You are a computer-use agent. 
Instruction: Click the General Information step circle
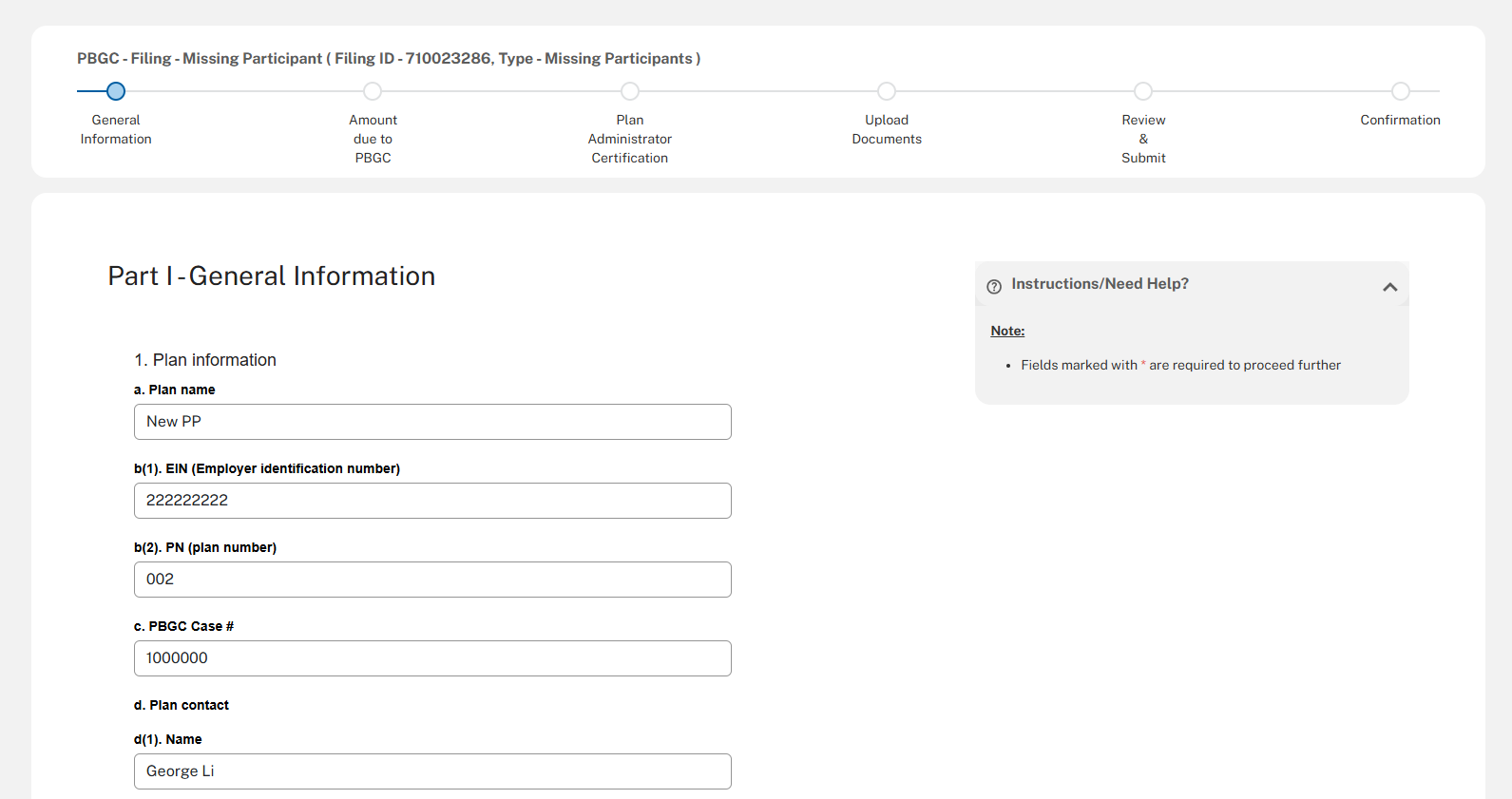tap(116, 91)
